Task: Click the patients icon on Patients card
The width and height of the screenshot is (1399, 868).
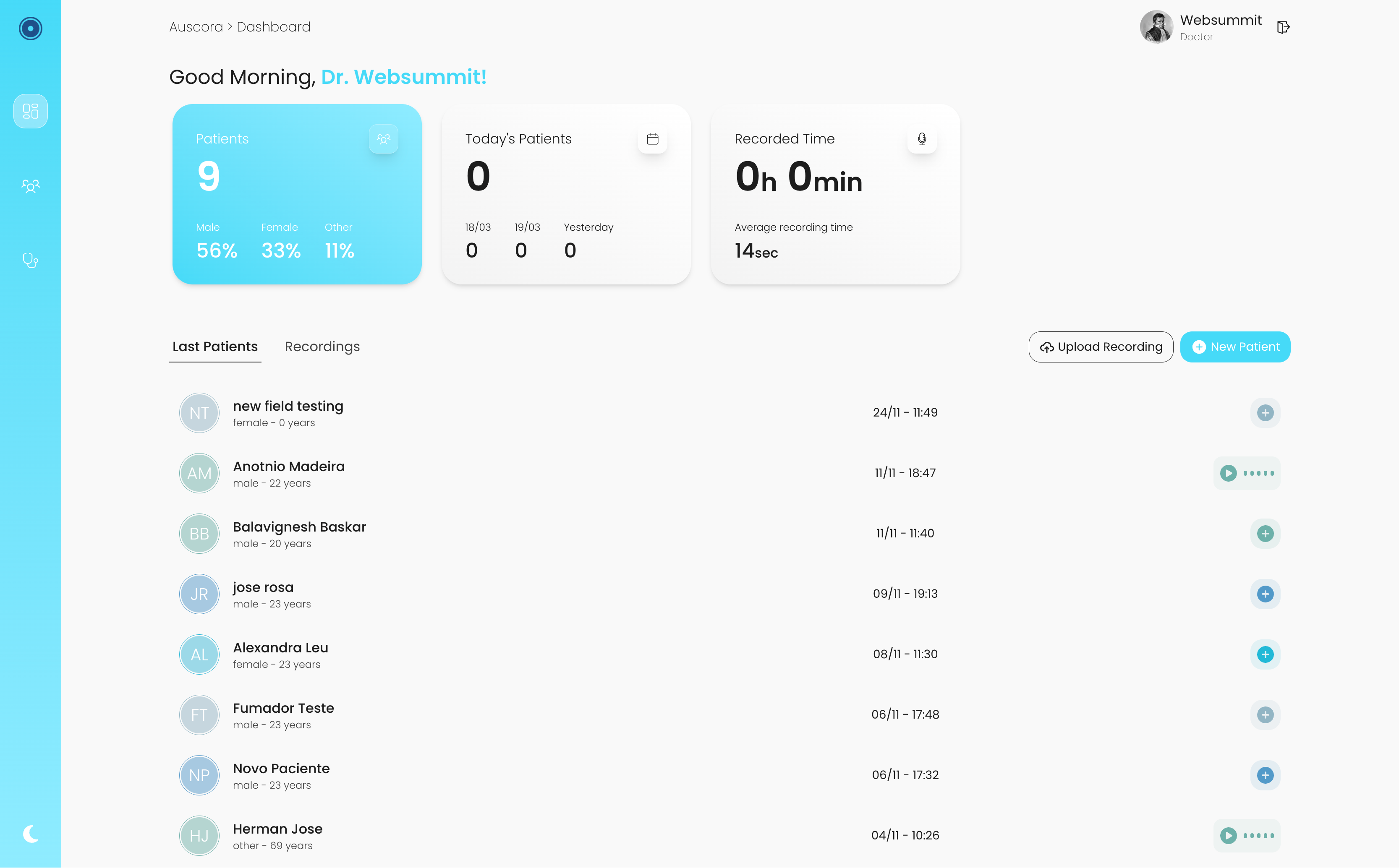Action: [383, 139]
